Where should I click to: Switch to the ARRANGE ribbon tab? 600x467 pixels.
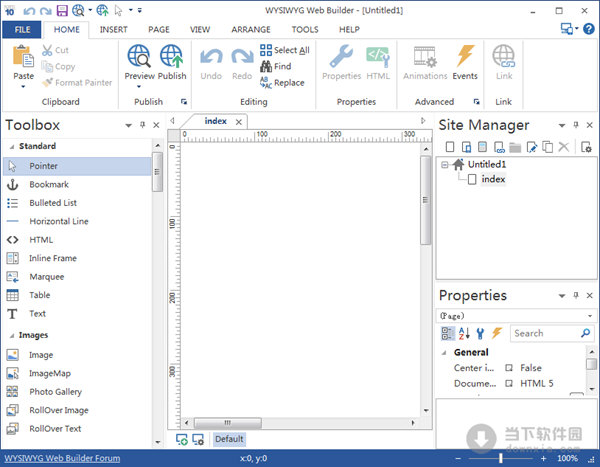coord(251,29)
